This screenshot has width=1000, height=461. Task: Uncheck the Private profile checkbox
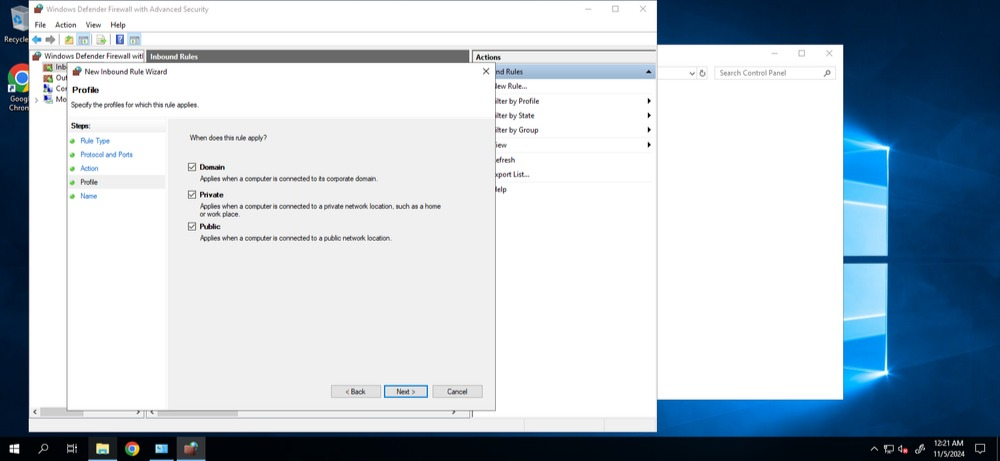(x=192, y=194)
